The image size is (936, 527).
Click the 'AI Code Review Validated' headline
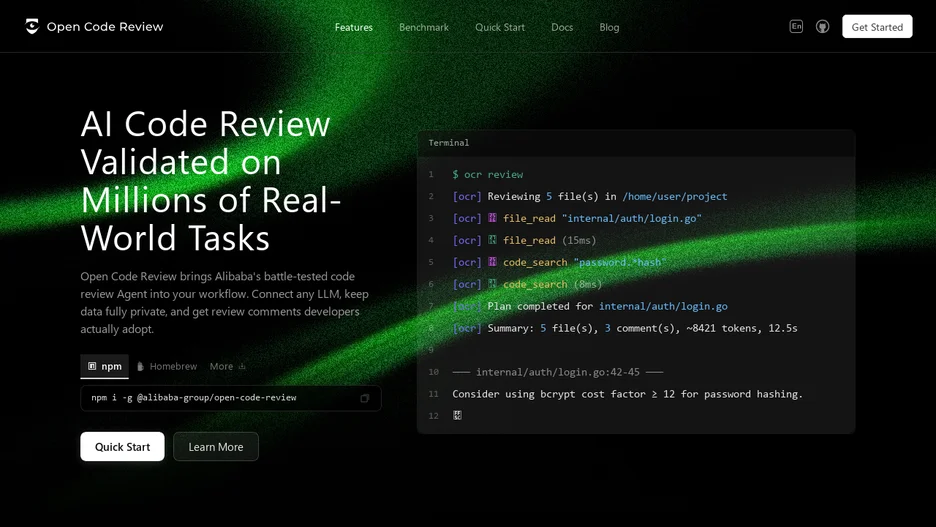tap(211, 181)
